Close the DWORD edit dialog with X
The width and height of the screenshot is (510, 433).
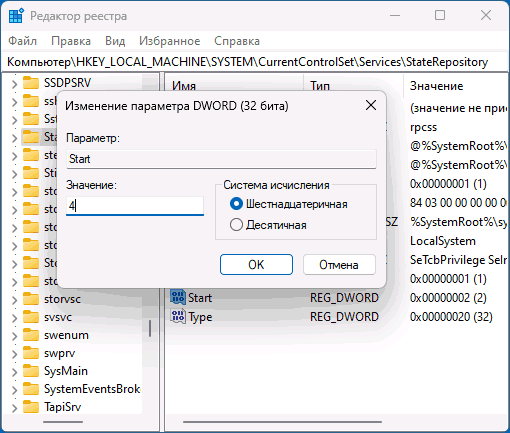pyautogui.click(x=371, y=105)
